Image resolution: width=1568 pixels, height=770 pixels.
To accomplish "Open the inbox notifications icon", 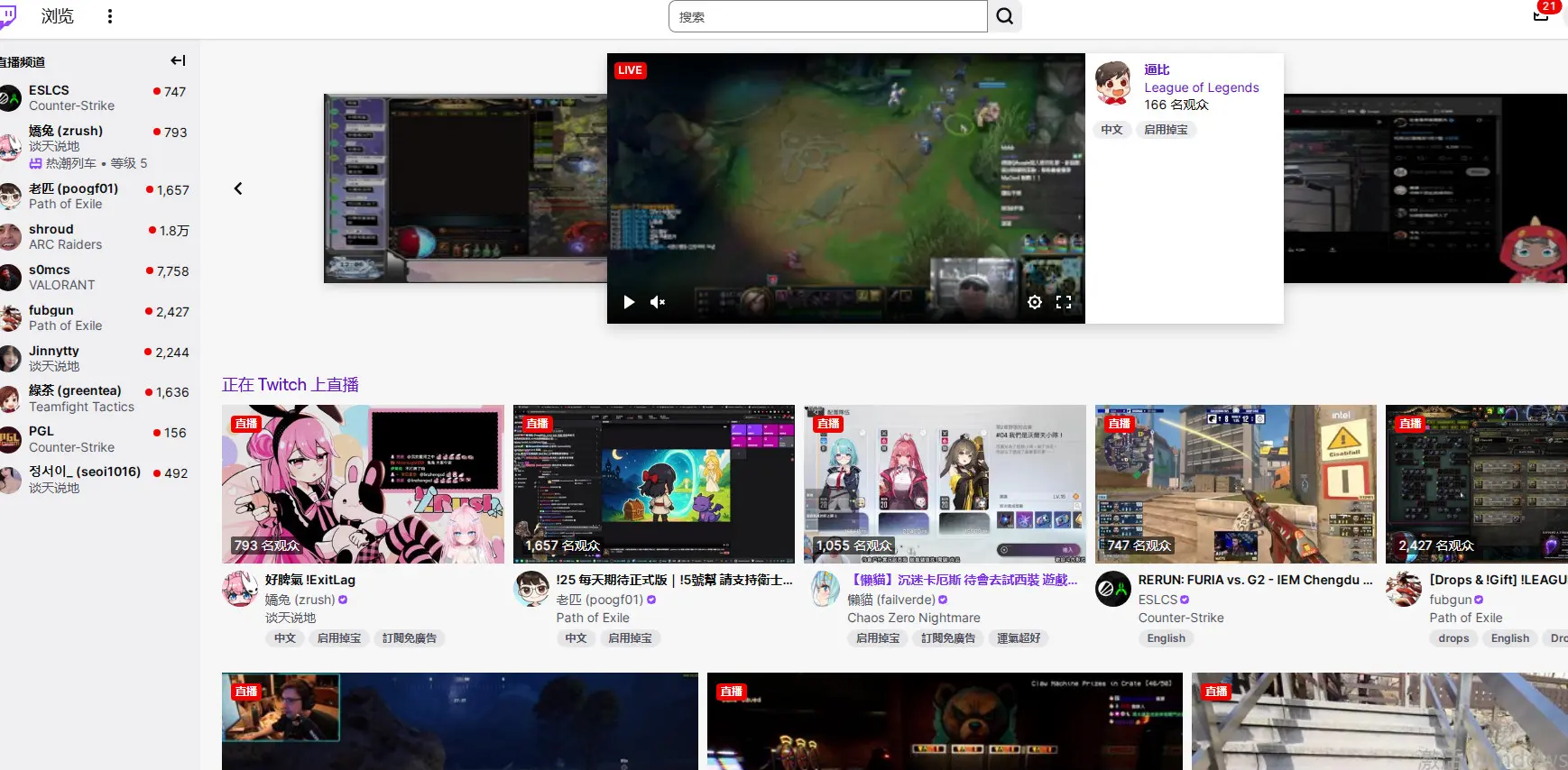I will coord(1541,14).
